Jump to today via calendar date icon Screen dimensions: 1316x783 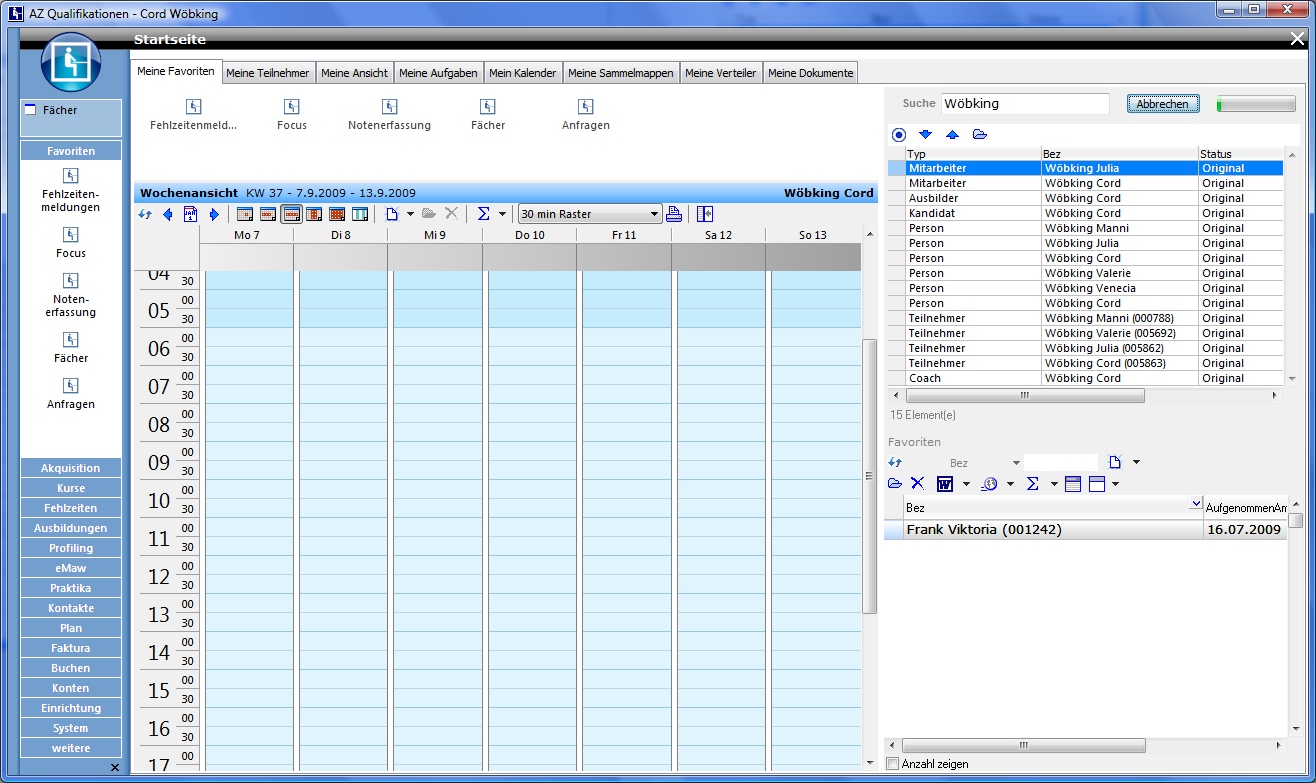coord(191,214)
